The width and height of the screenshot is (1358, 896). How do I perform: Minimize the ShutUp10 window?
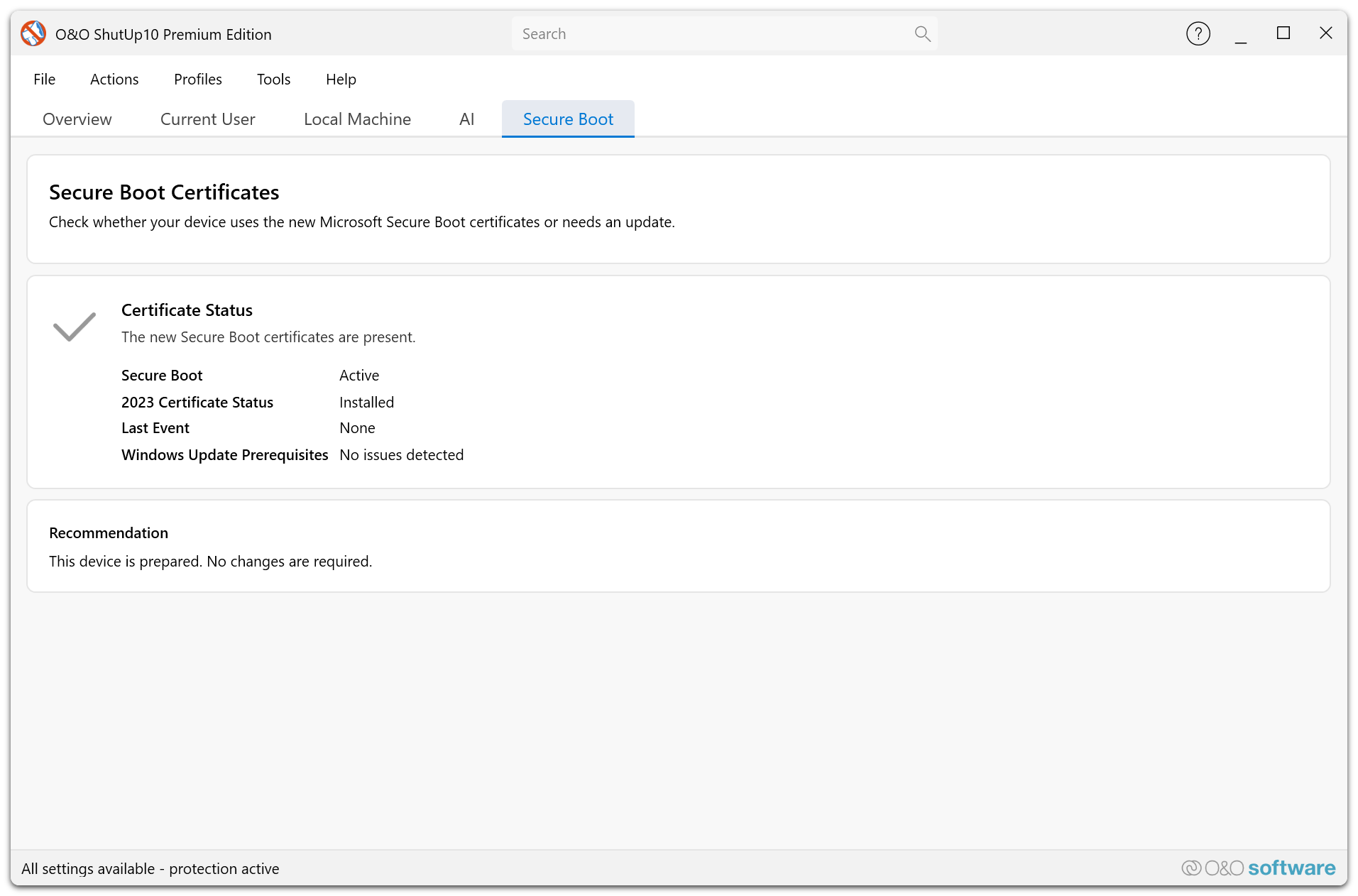(x=1240, y=33)
